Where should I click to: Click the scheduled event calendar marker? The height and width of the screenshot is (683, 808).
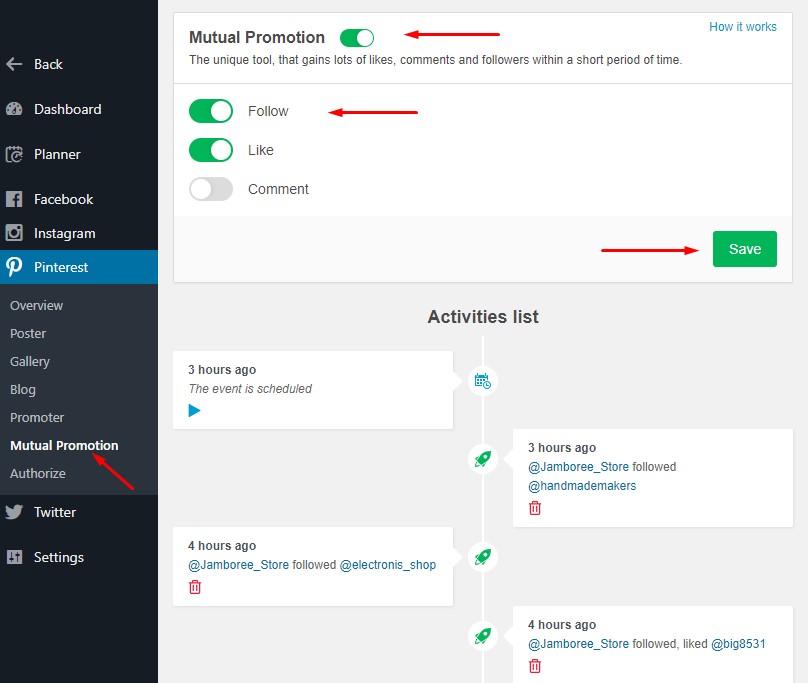point(482,381)
